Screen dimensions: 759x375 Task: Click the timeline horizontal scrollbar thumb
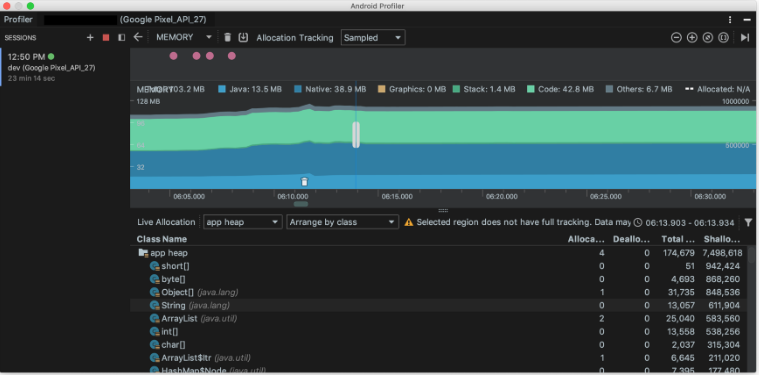pyautogui.click(x=301, y=204)
